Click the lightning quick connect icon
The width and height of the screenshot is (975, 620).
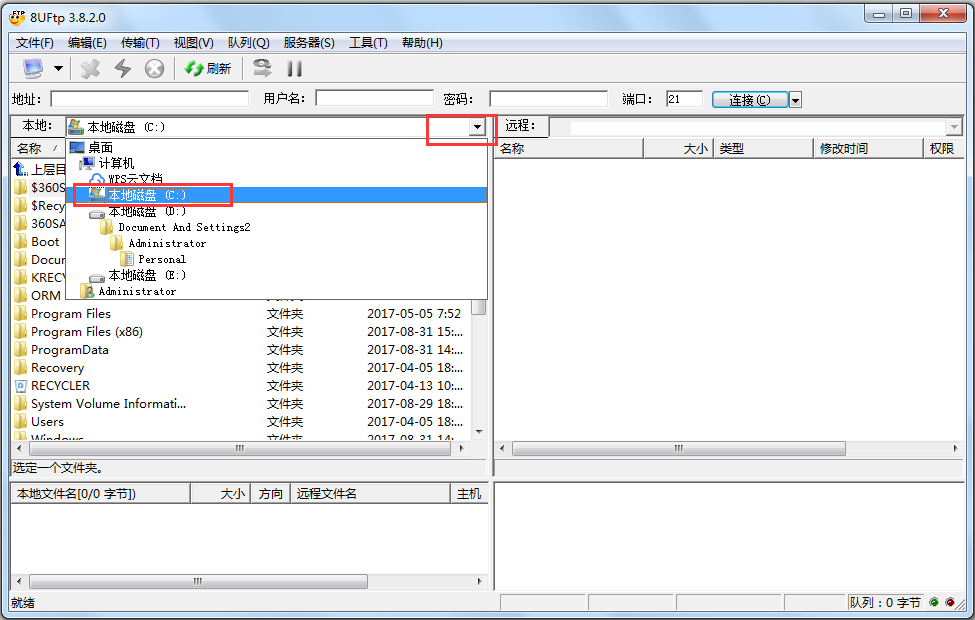(x=122, y=68)
